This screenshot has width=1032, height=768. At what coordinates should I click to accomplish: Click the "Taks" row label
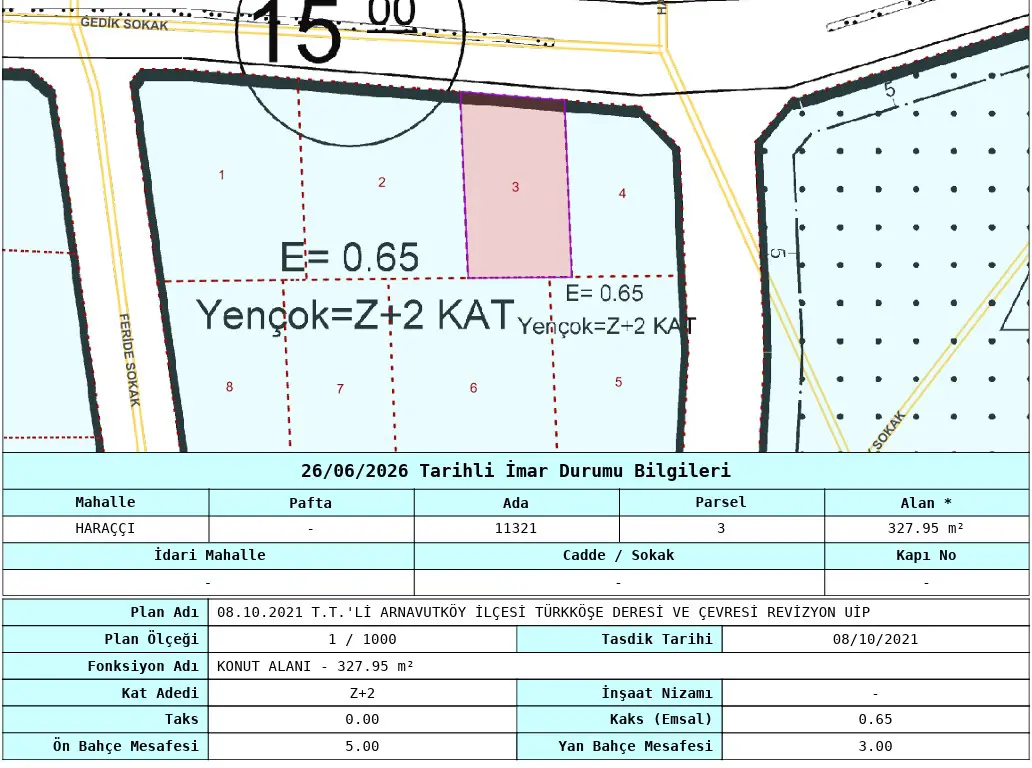(182, 719)
